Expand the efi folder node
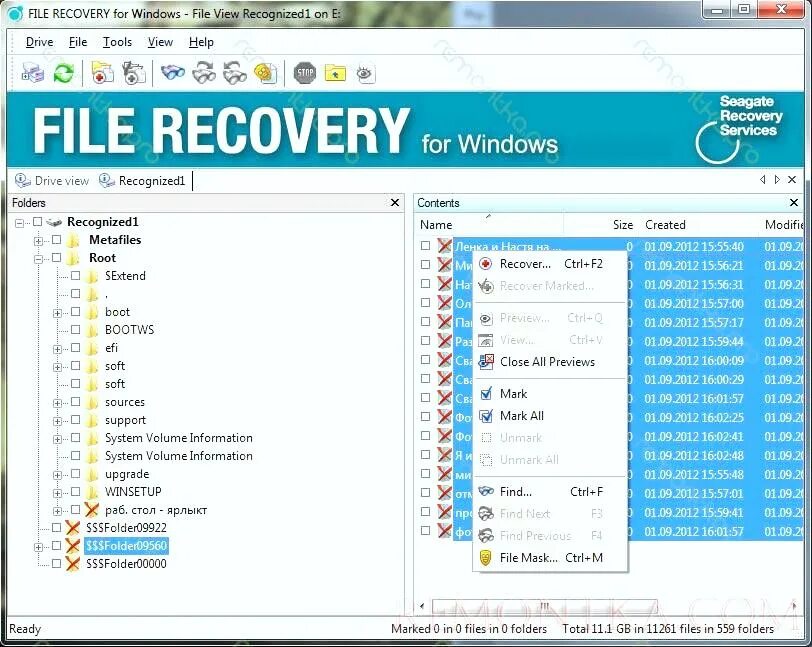The width and height of the screenshot is (812, 647). (x=57, y=349)
